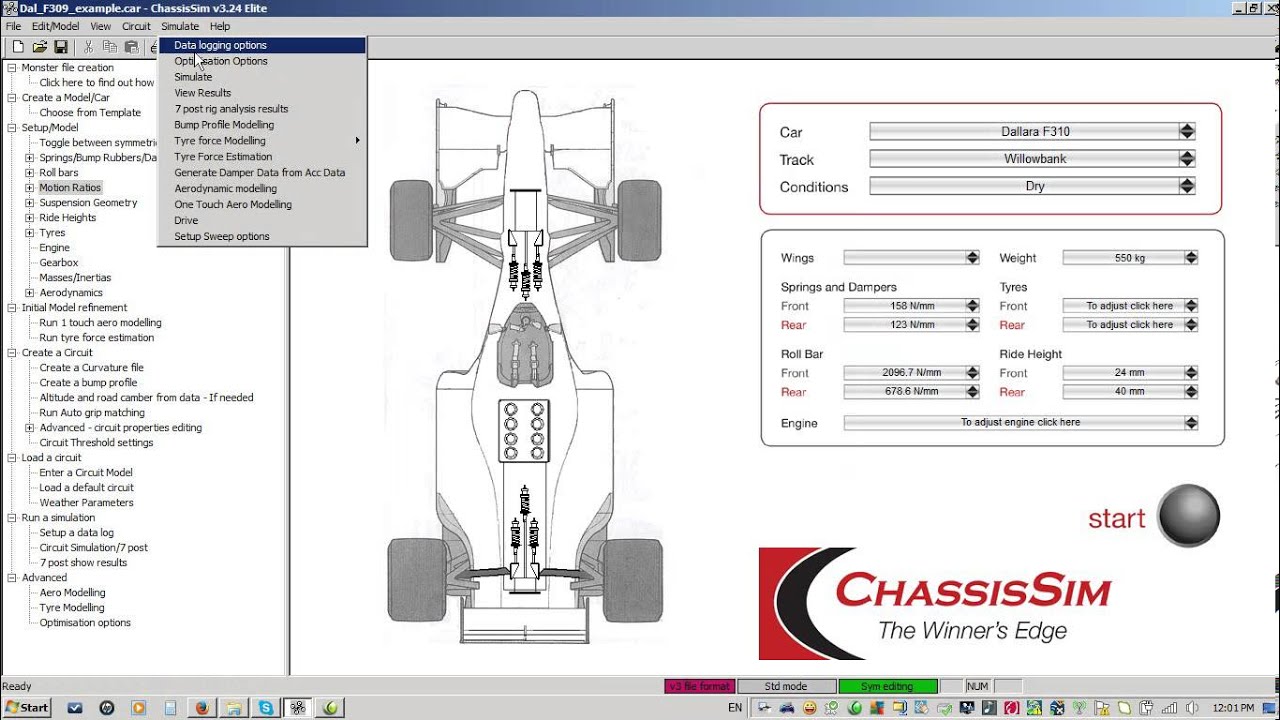
Task: Expand the Roll bars tree node
Action: (x=30, y=173)
